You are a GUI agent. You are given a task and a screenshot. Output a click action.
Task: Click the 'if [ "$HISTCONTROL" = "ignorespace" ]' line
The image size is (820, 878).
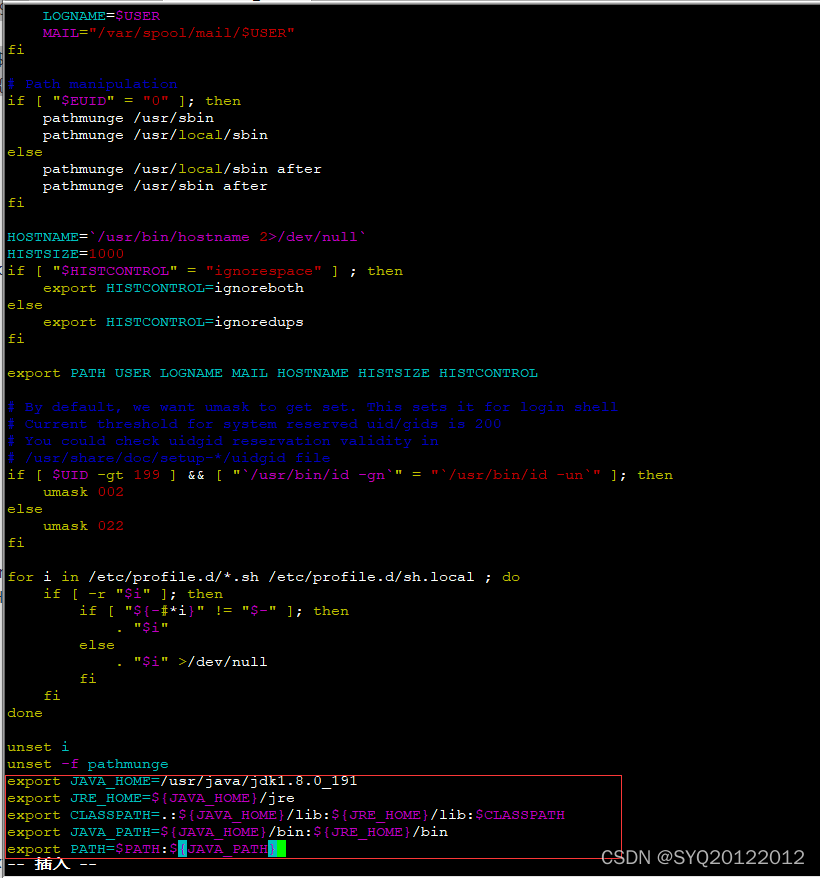coord(205,271)
